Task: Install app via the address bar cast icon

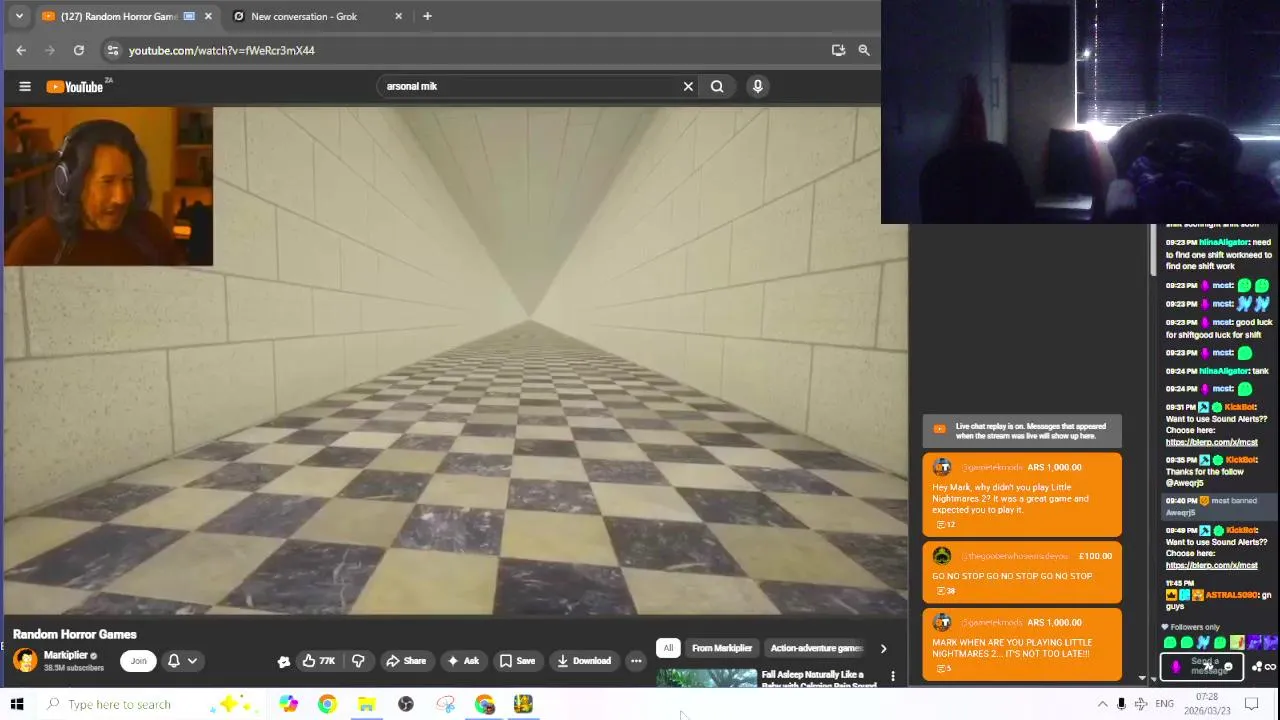Action: tap(838, 50)
